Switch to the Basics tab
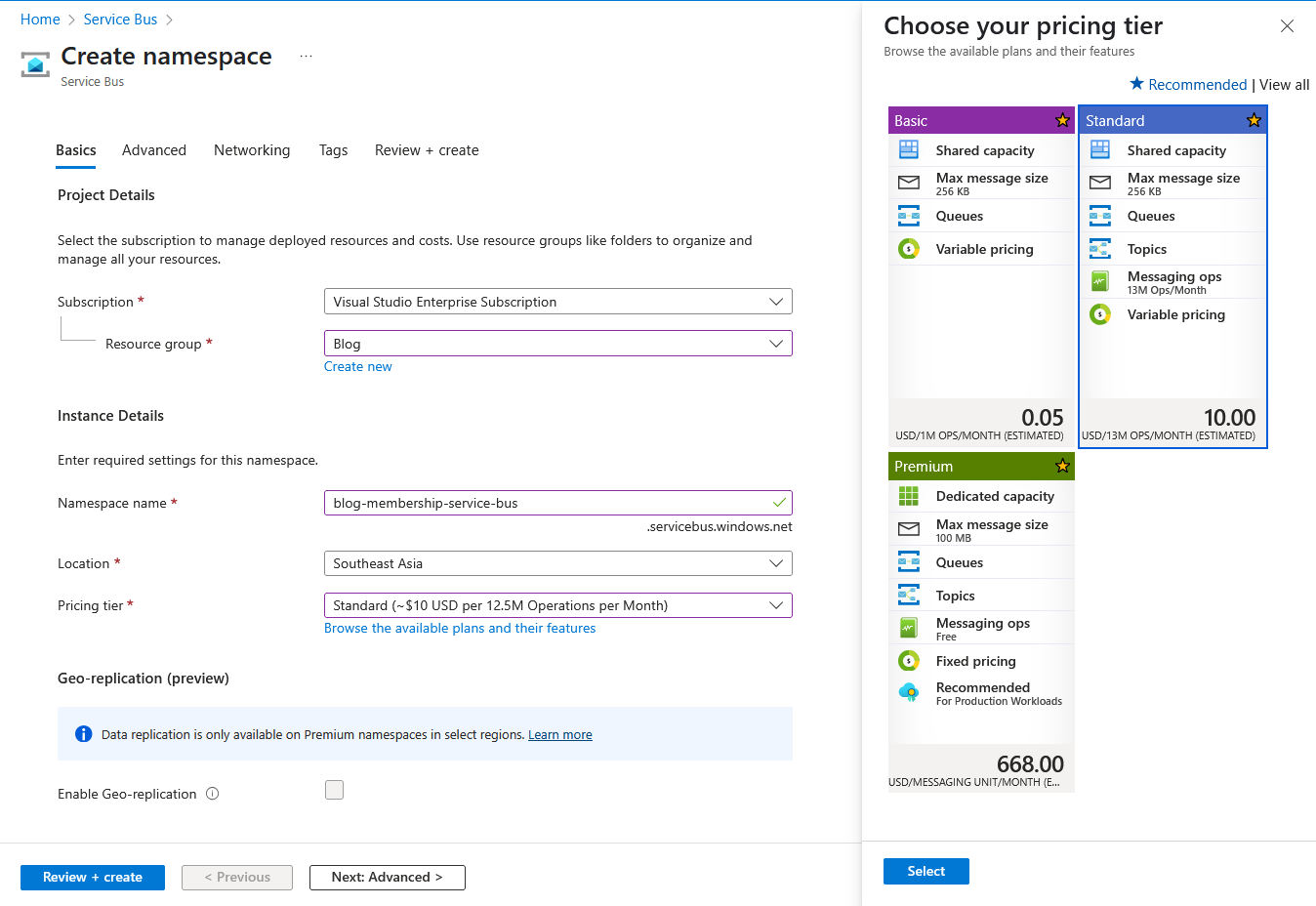Screen dimensions: 1316x906 click(x=76, y=150)
